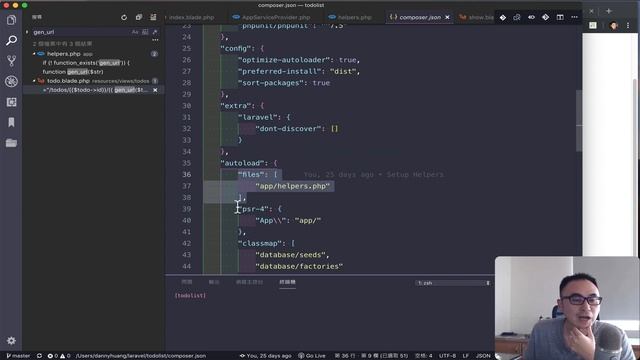The width and height of the screenshot is (640, 360).
Task: Toggle the eye file annotations icon
Action: click(531, 17)
